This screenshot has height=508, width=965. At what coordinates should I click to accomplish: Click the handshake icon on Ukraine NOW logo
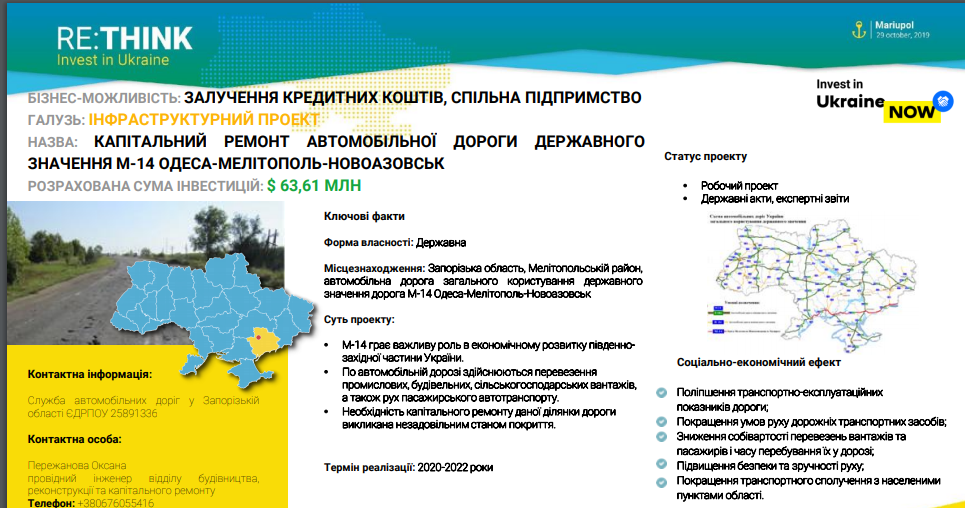pos(943,100)
